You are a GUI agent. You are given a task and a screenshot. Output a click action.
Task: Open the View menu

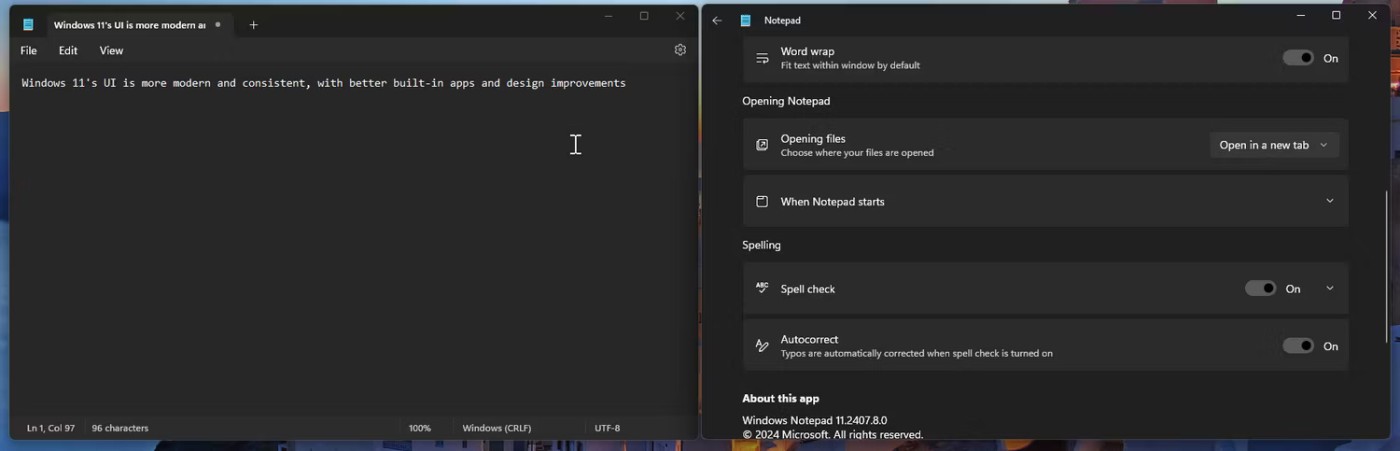click(x=111, y=51)
